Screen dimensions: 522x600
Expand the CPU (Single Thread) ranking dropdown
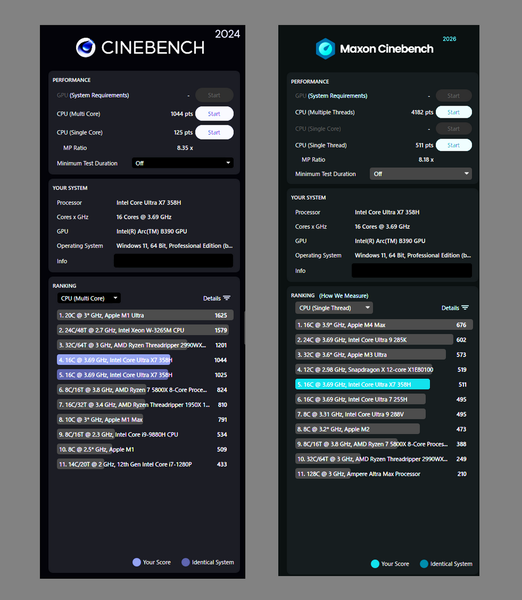(x=334, y=308)
